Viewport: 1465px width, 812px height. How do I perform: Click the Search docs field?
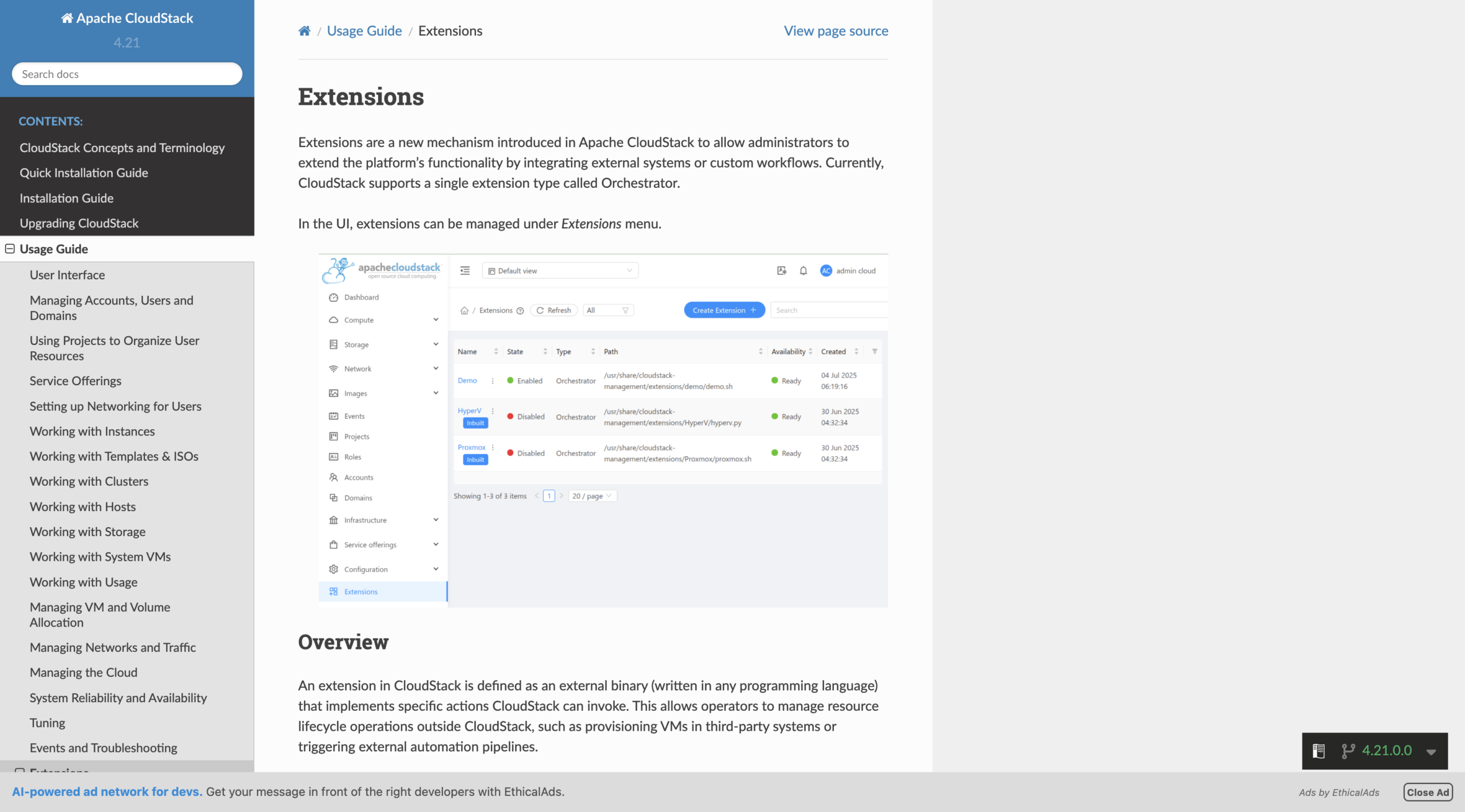pos(127,74)
